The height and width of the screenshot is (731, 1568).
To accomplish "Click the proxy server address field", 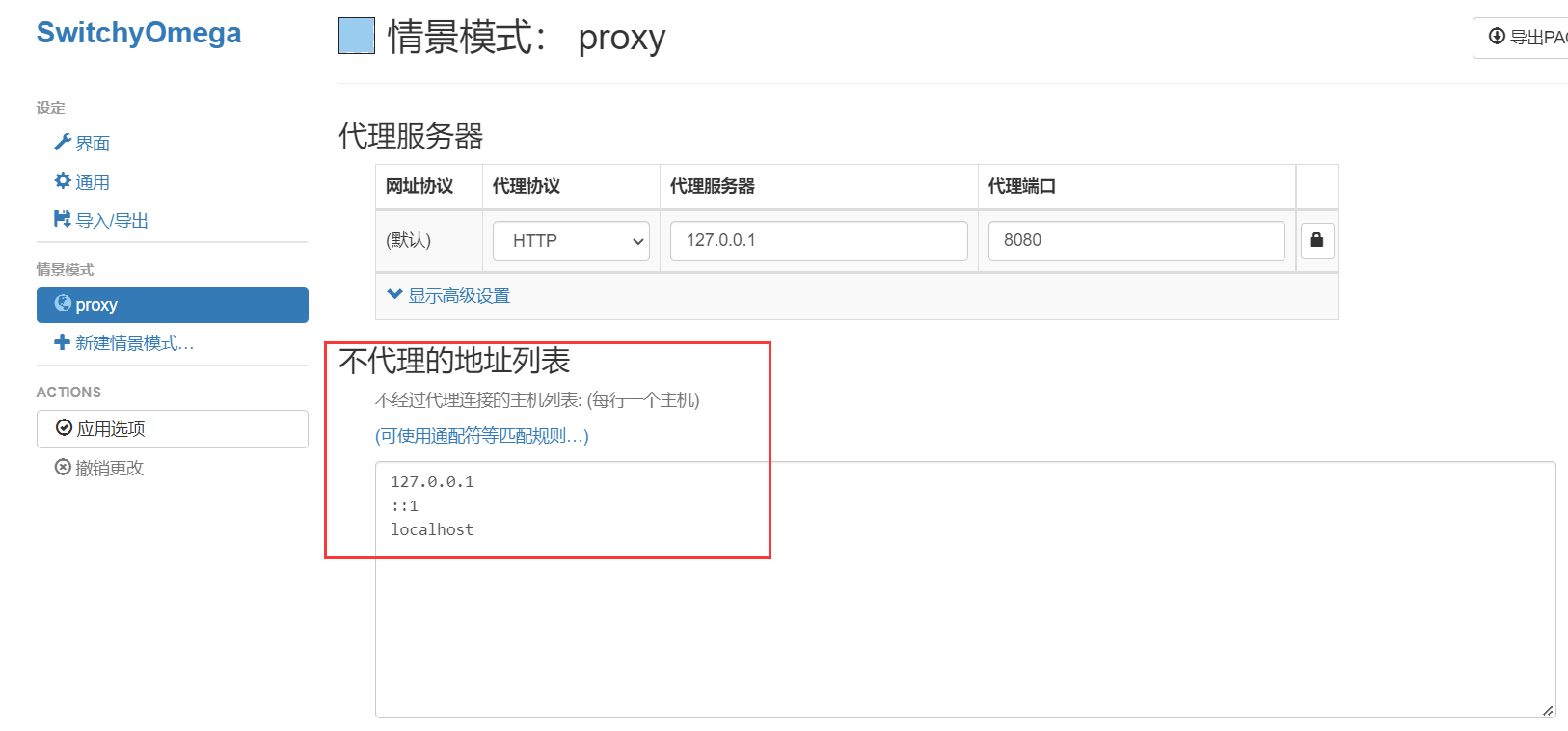I will [819, 241].
